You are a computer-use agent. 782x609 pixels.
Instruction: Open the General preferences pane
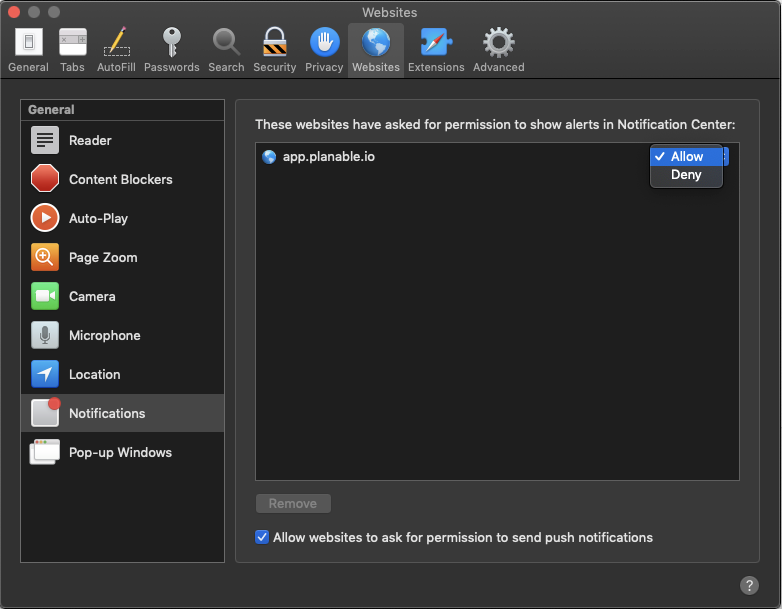[x=28, y=49]
